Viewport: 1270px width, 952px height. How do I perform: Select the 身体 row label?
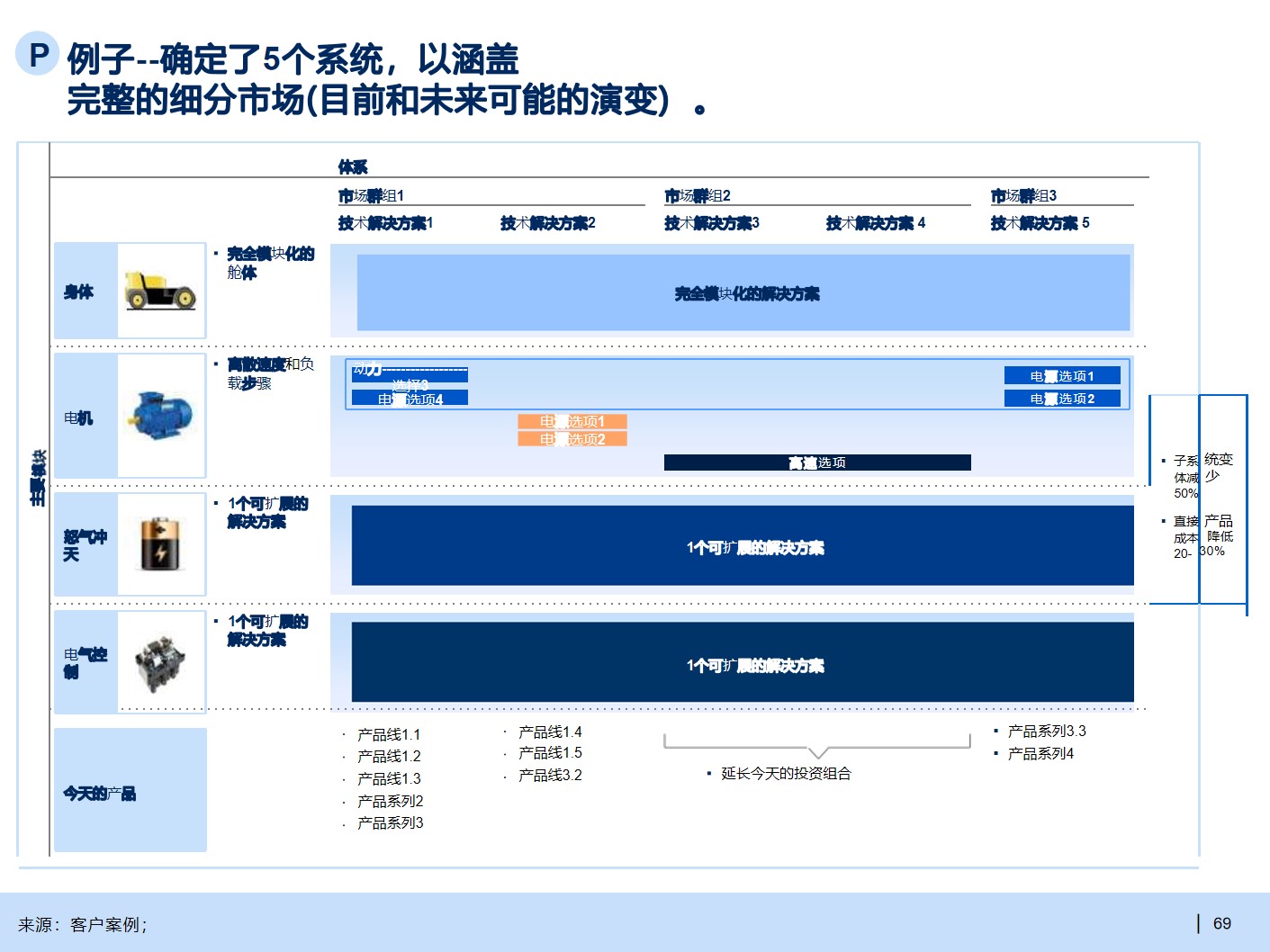pos(78,292)
